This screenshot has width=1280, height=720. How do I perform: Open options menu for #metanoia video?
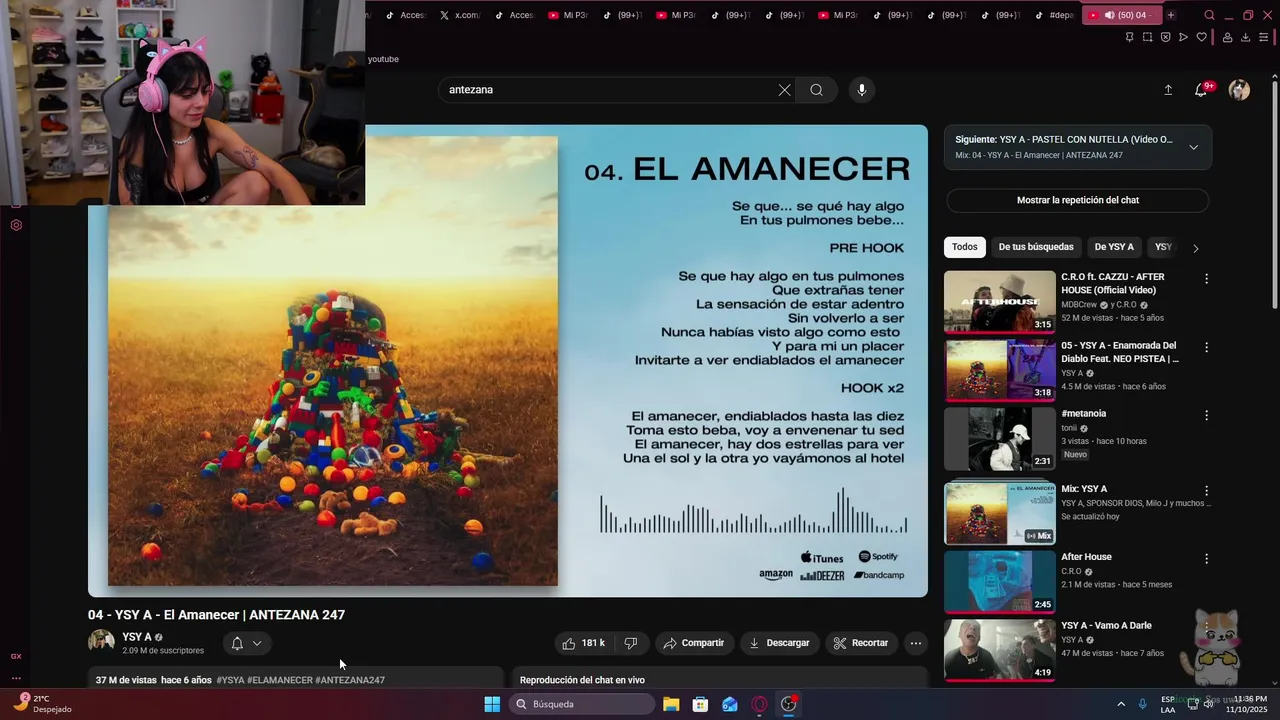coord(1206,415)
